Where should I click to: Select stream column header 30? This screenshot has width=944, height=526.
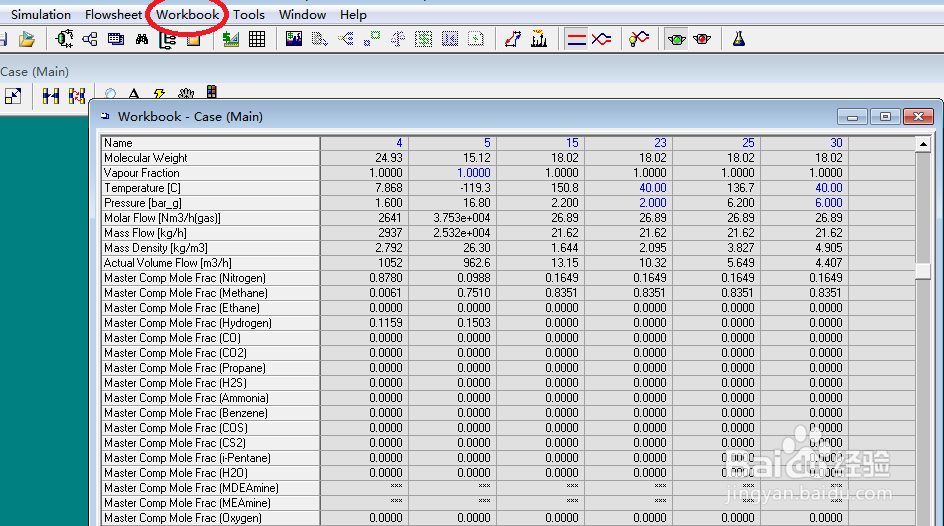coord(804,143)
